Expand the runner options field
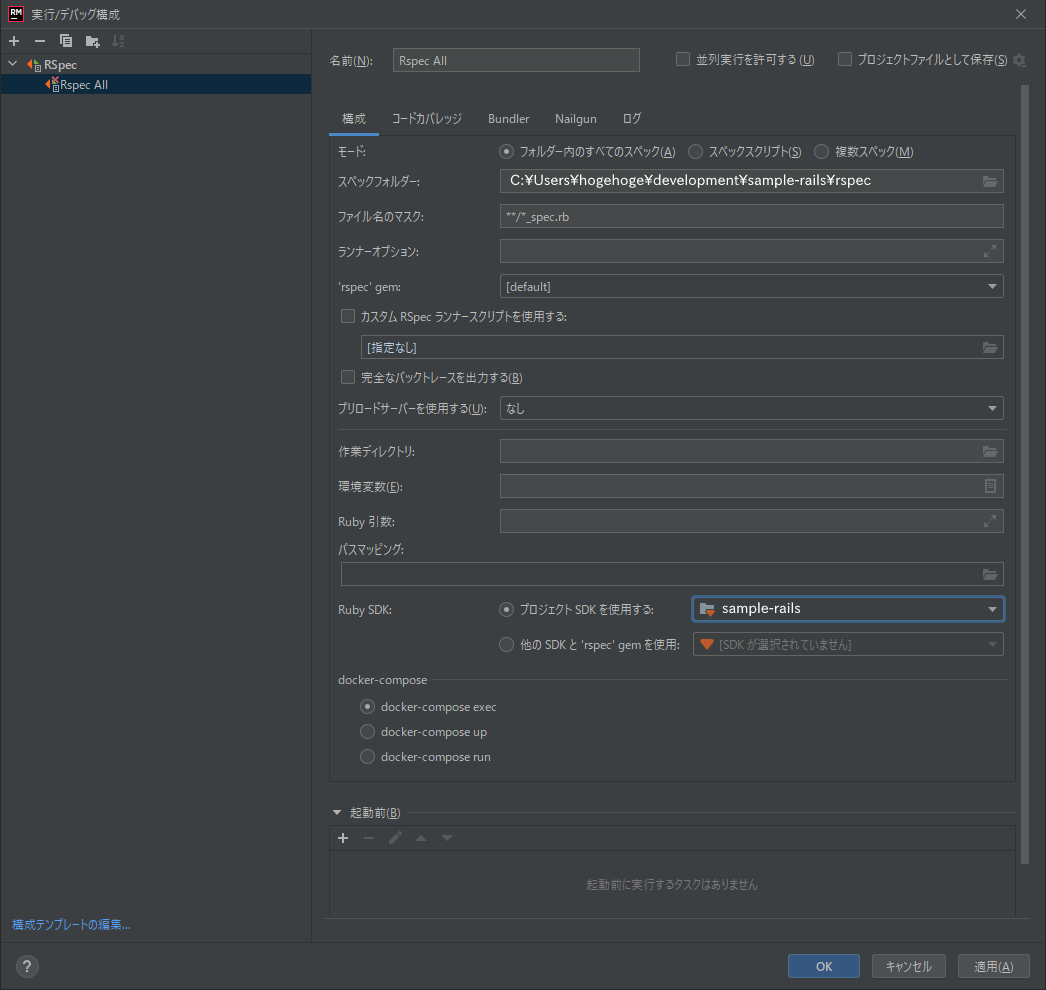Image resolution: width=1046 pixels, height=990 pixels. point(990,251)
